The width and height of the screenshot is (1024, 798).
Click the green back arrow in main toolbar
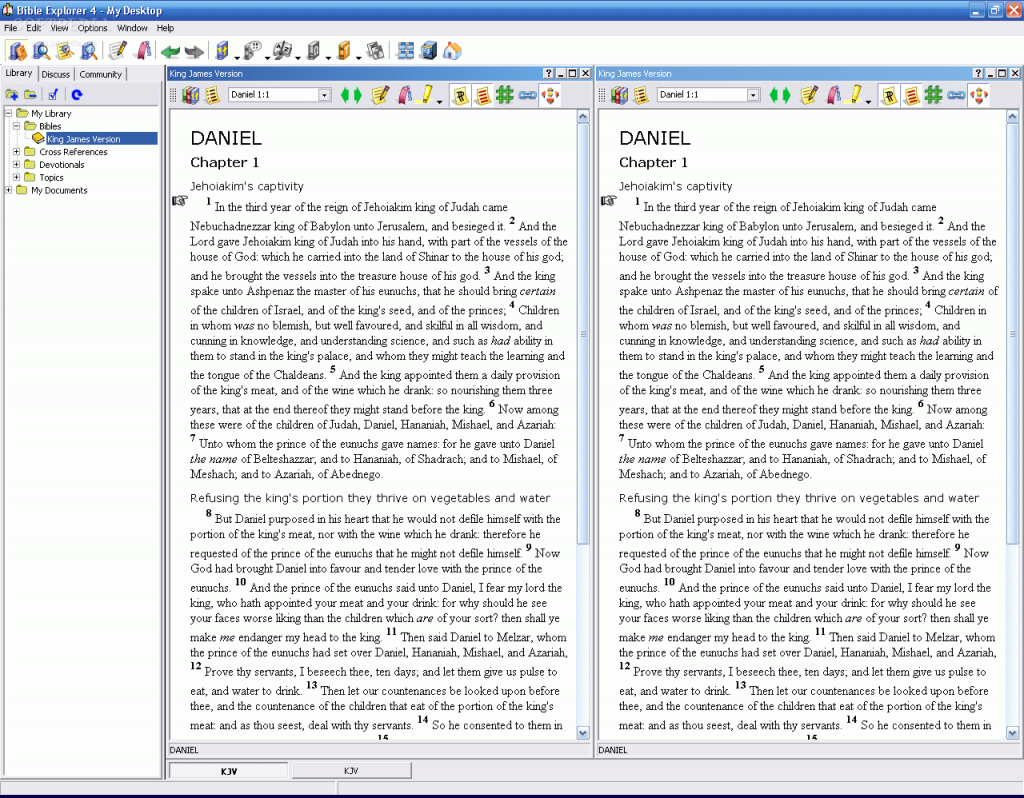171,51
